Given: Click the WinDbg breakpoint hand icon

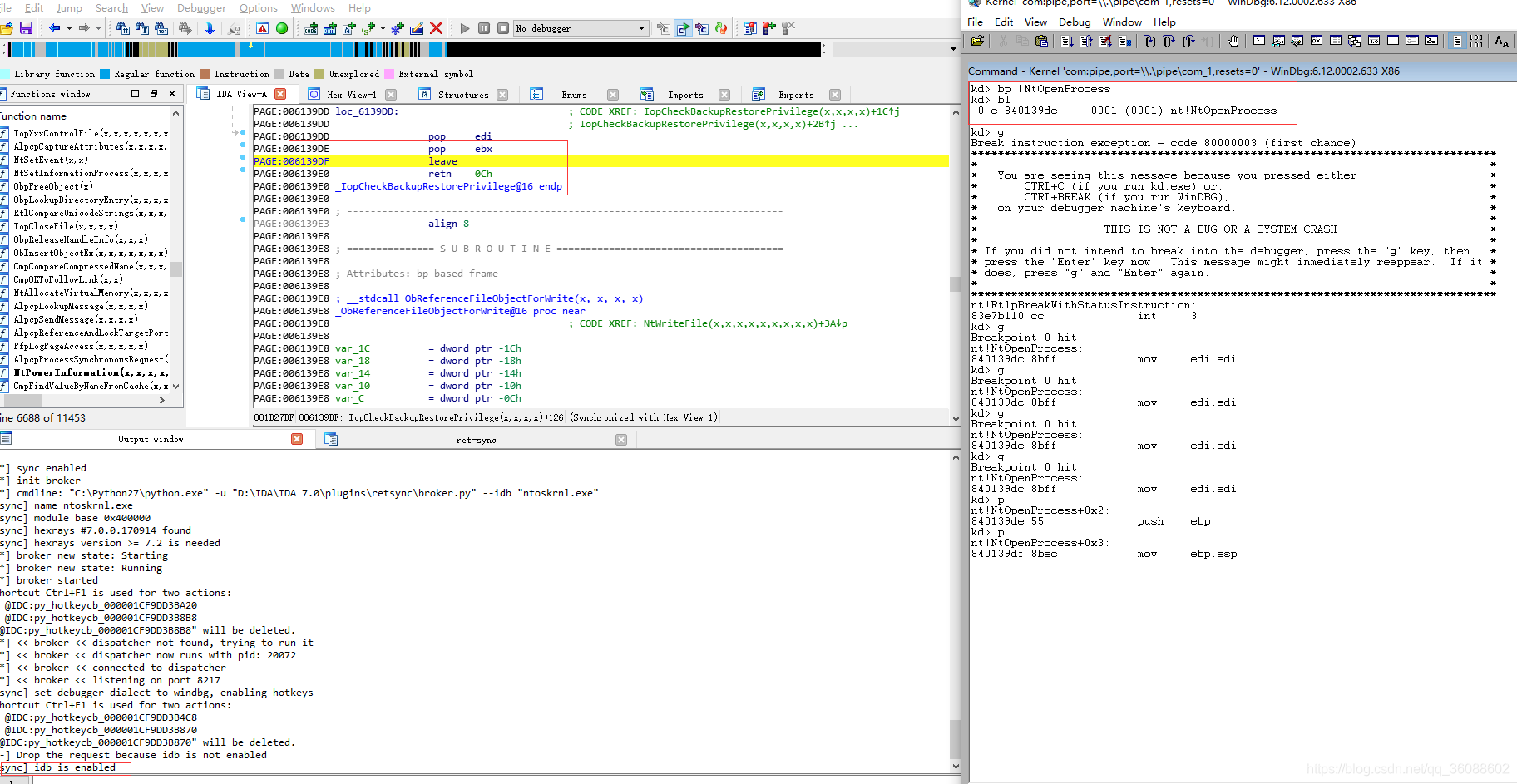Looking at the screenshot, I should pos(1233,41).
